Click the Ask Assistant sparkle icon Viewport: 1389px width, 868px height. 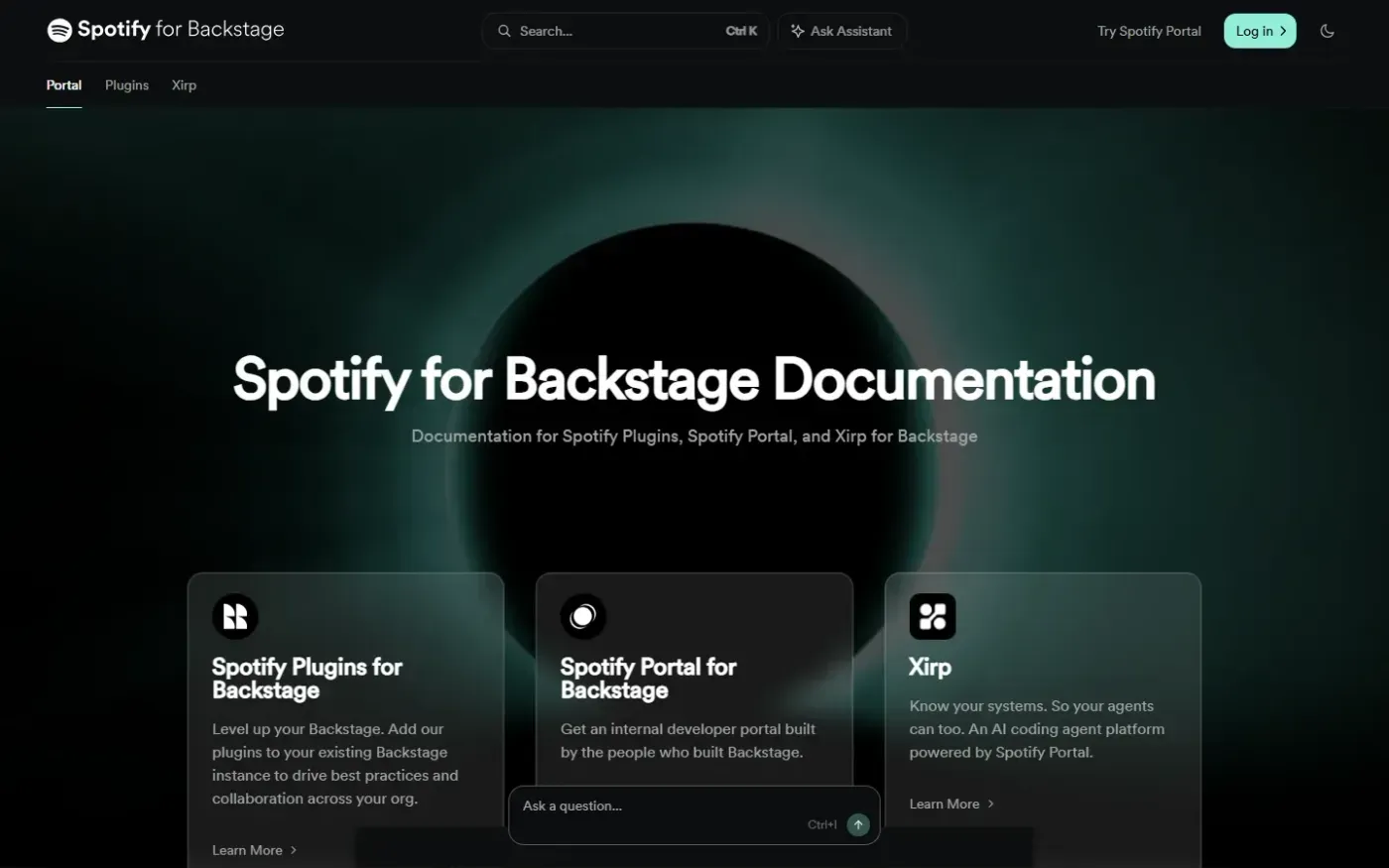(798, 31)
